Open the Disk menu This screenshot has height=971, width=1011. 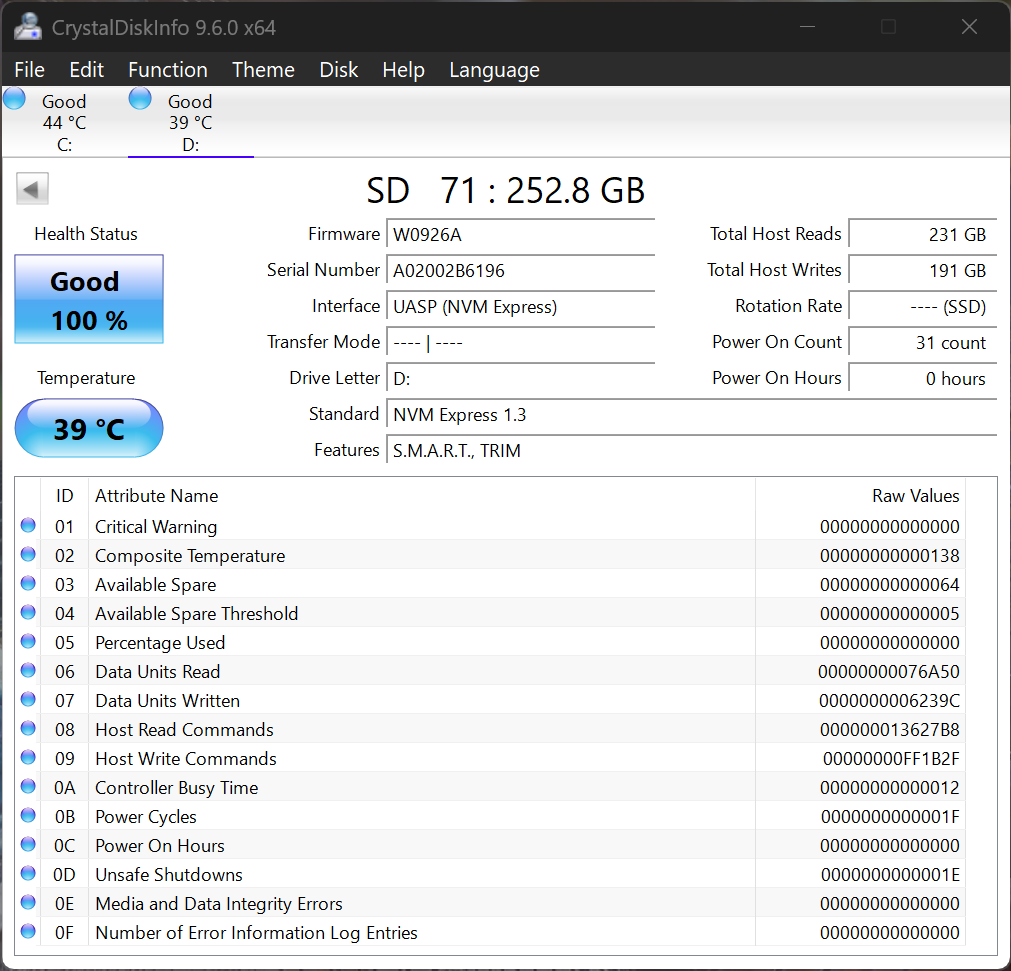click(x=338, y=70)
